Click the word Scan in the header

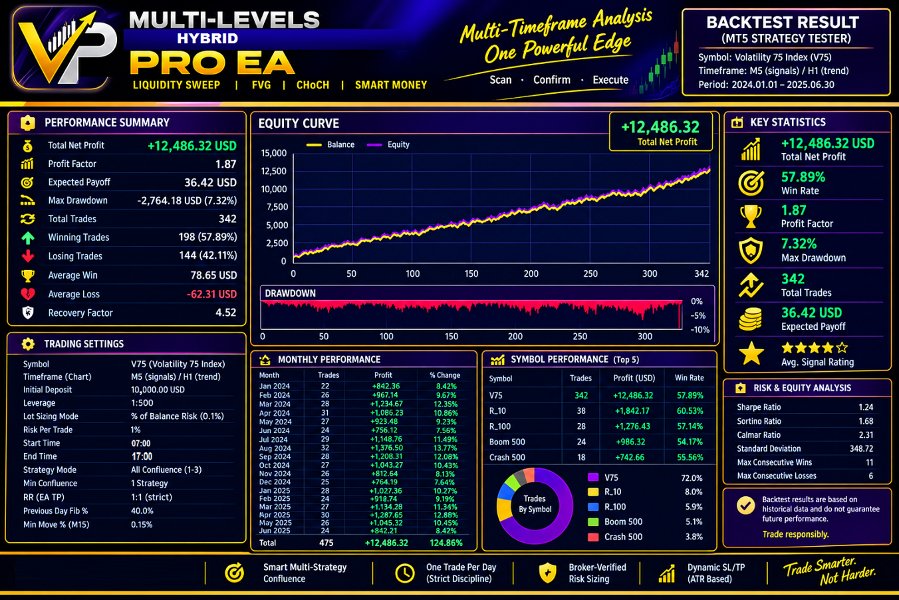coord(500,80)
